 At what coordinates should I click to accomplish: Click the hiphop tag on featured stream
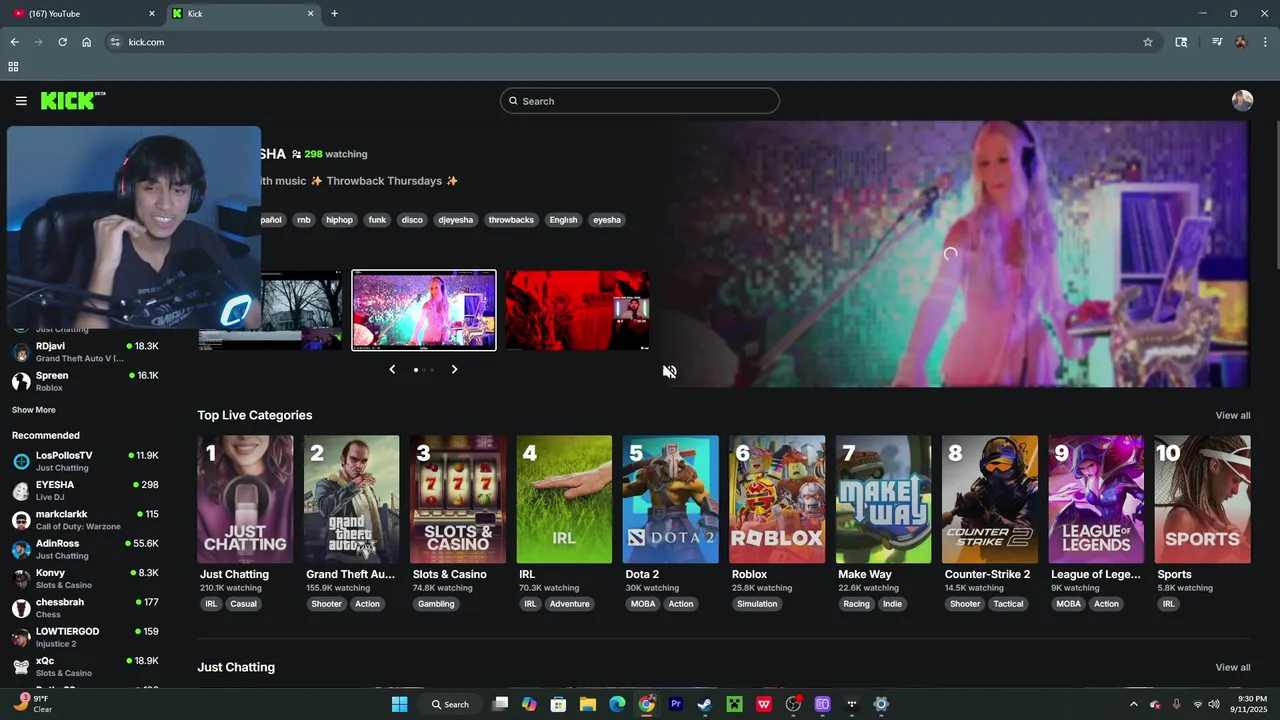coord(339,220)
